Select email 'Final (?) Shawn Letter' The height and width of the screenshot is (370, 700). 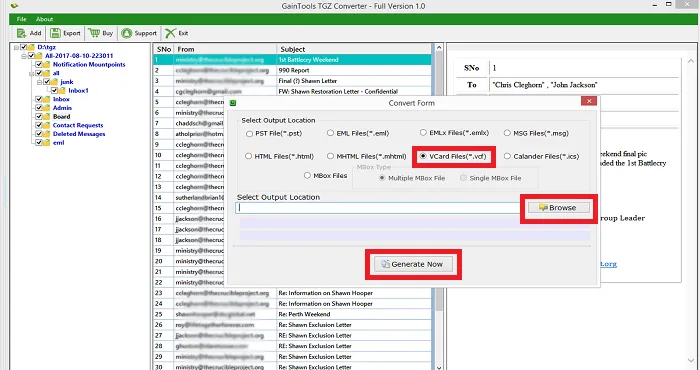292,81
